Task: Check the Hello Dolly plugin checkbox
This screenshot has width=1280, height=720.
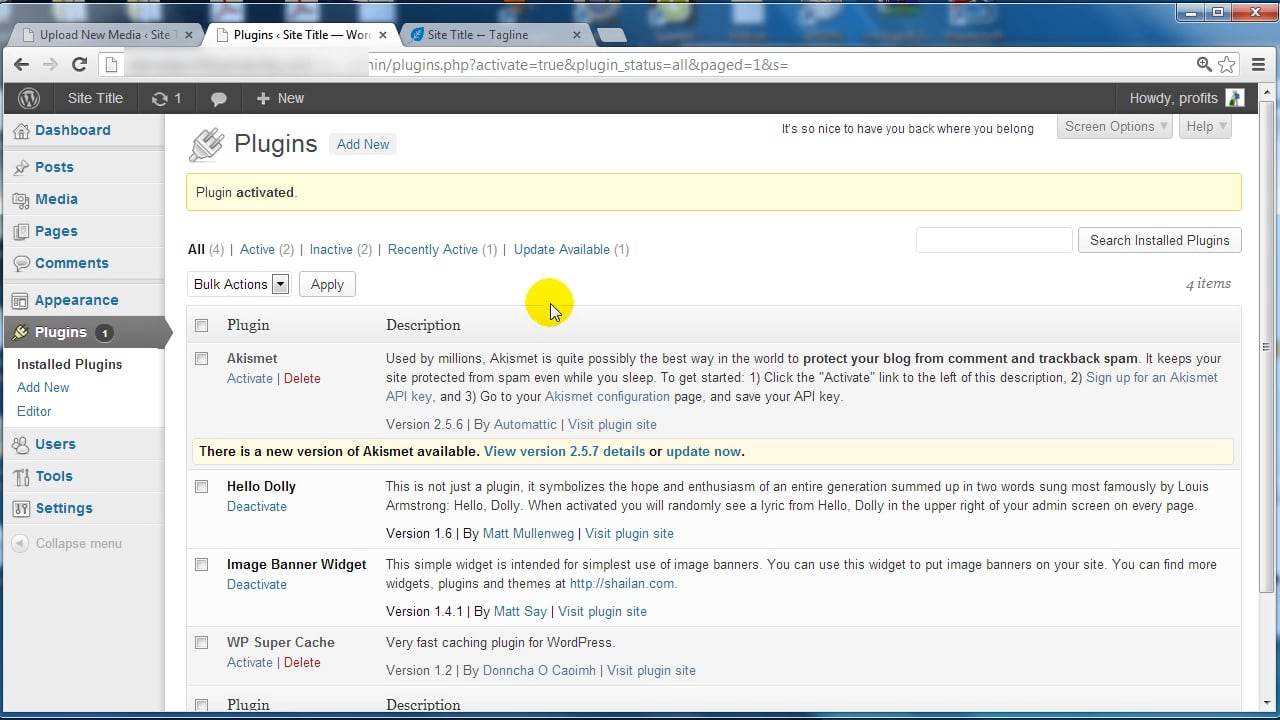Action: pos(201,486)
